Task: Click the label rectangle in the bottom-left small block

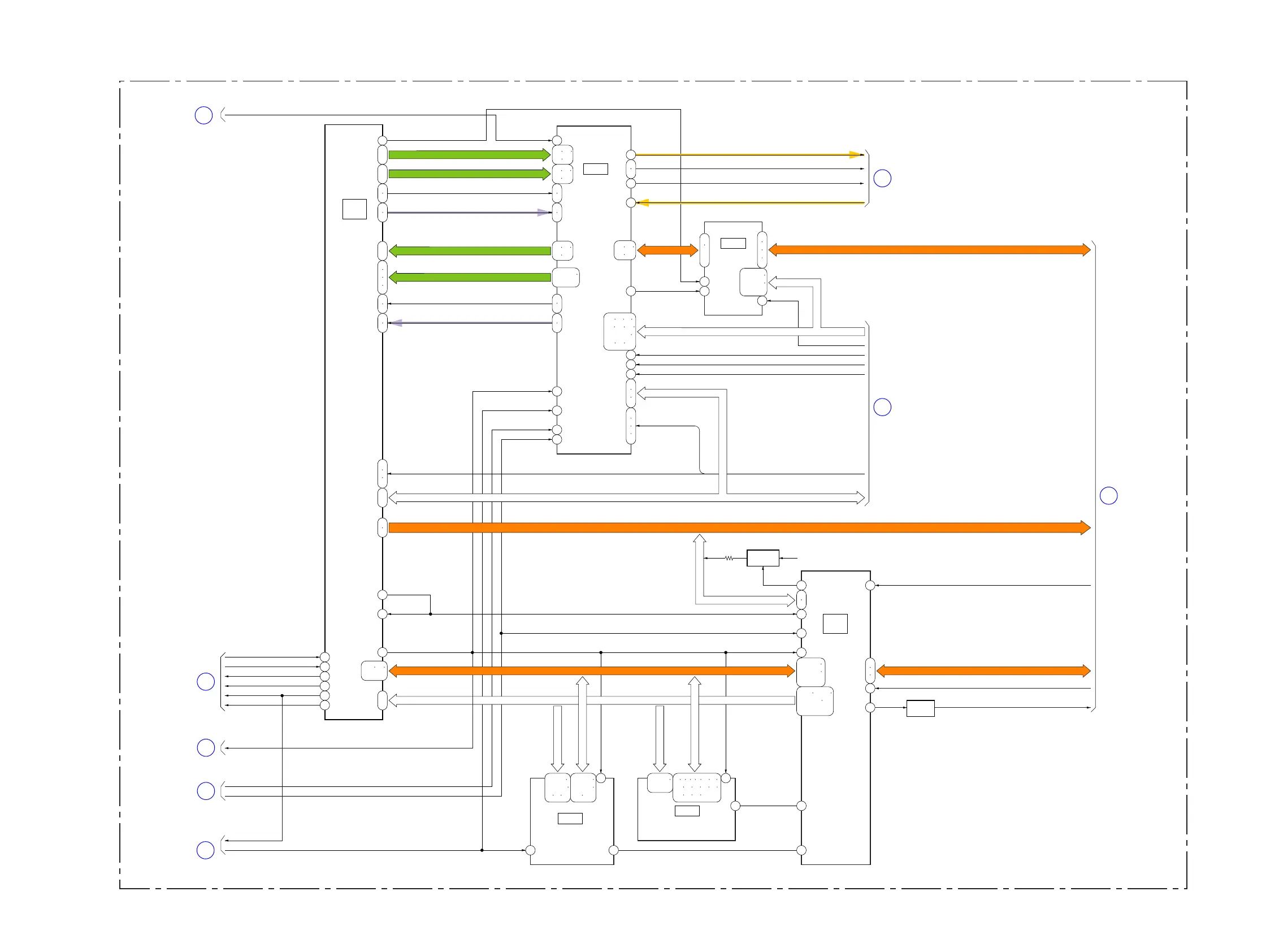Action: pyautogui.click(x=570, y=819)
